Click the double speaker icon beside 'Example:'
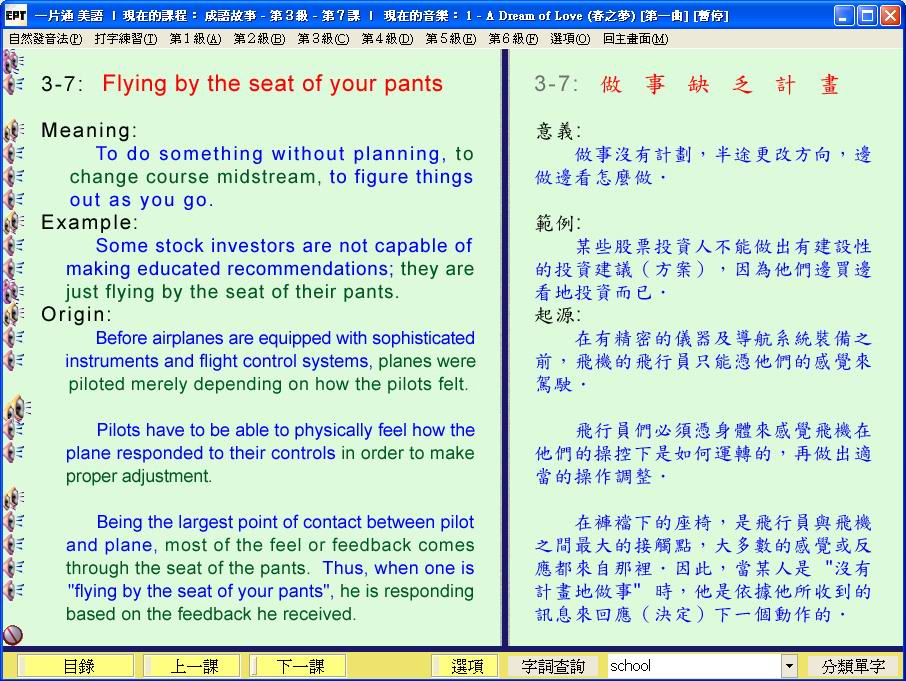Viewport: 906px width, 681px height. point(13,223)
